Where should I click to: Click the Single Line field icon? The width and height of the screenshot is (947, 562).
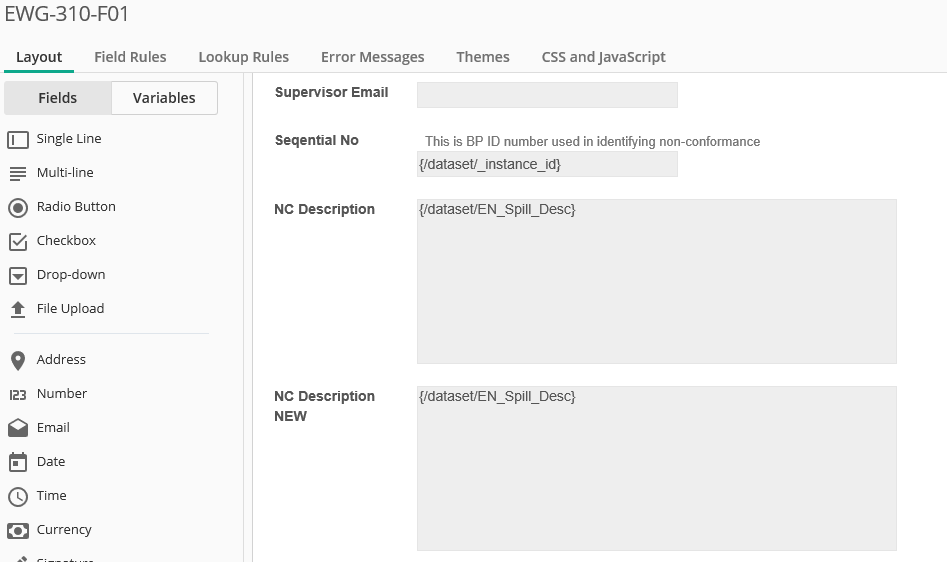(x=18, y=140)
